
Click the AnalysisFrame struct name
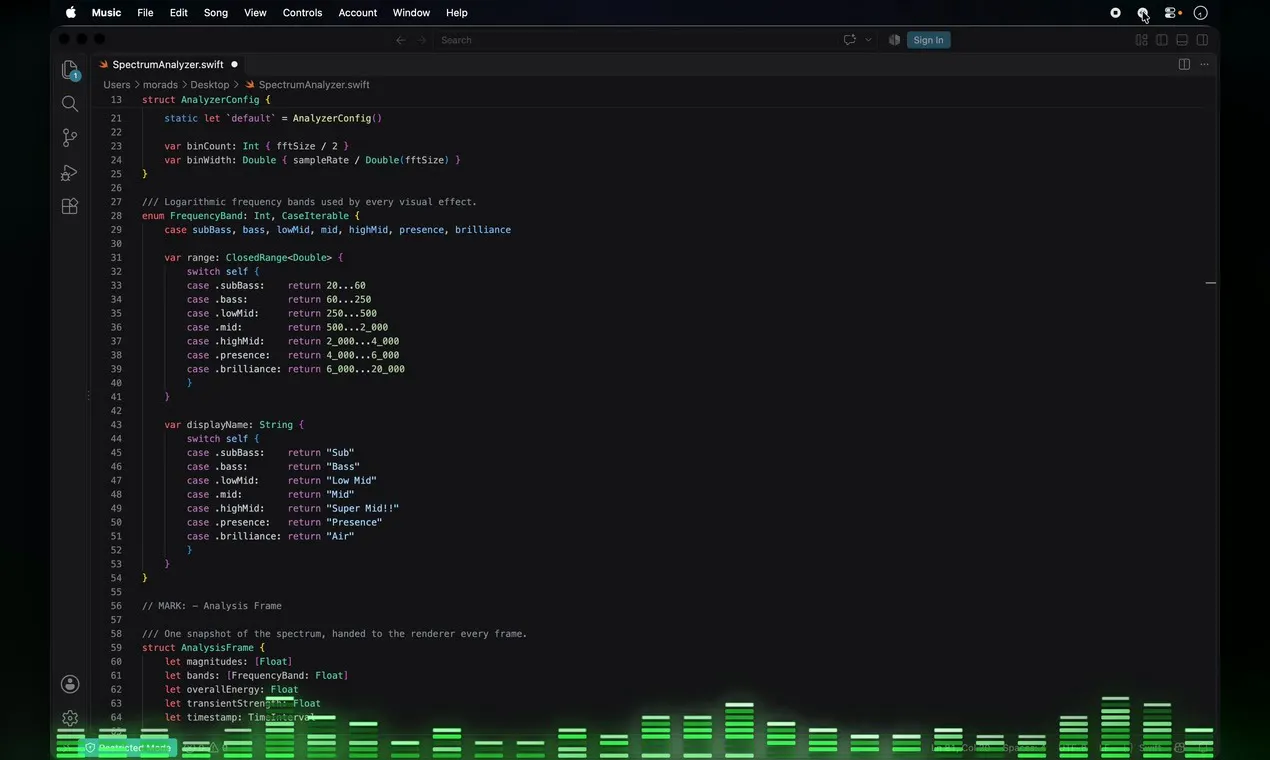point(217,648)
